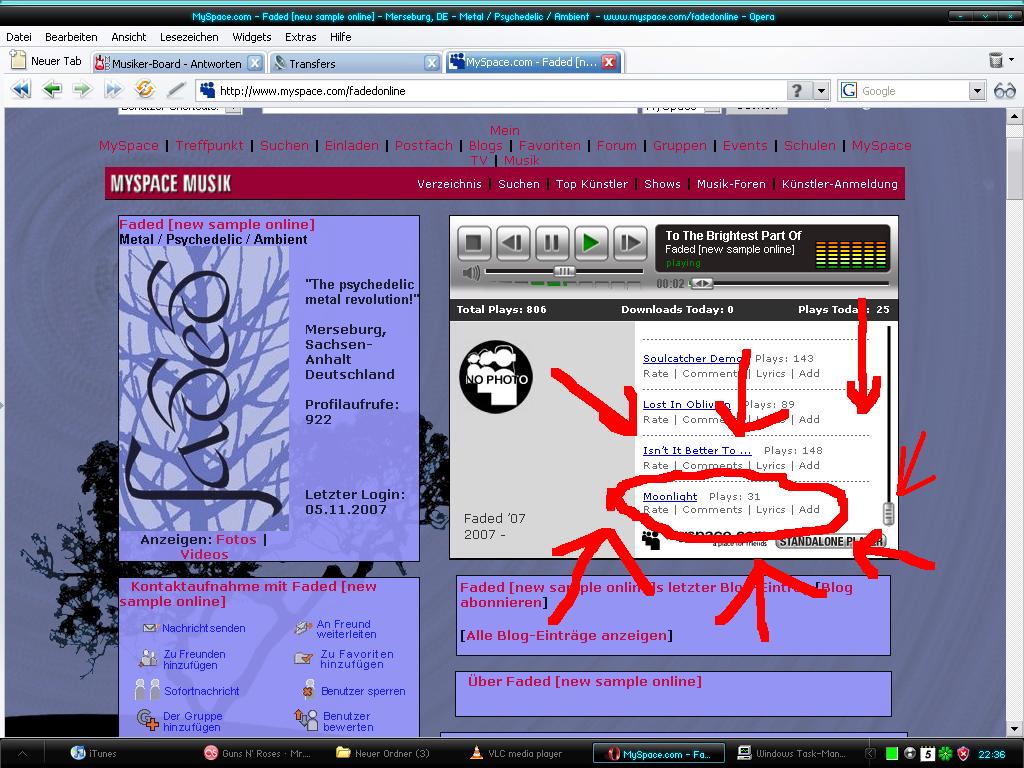This screenshot has height=768, width=1024.
Task: Click the green play button in the player
Action: tap(591, 243)
